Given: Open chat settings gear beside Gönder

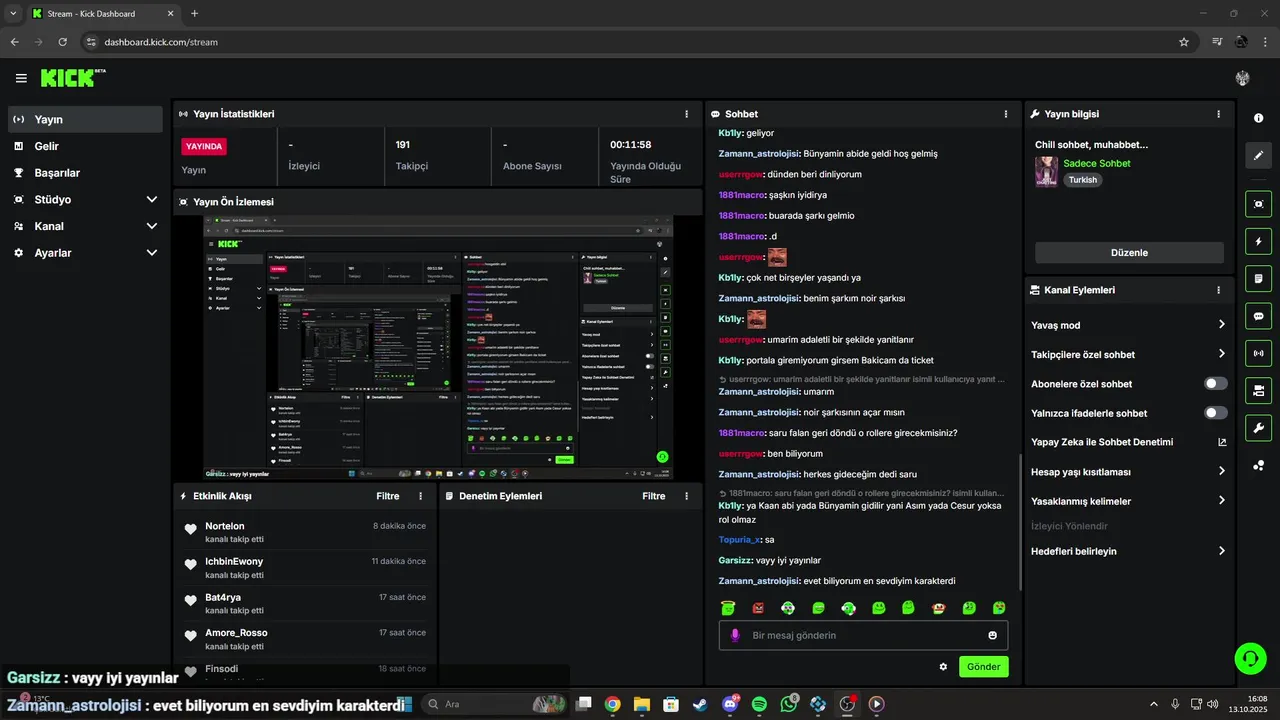Looking at the screenshot, I should click(943, 667).
